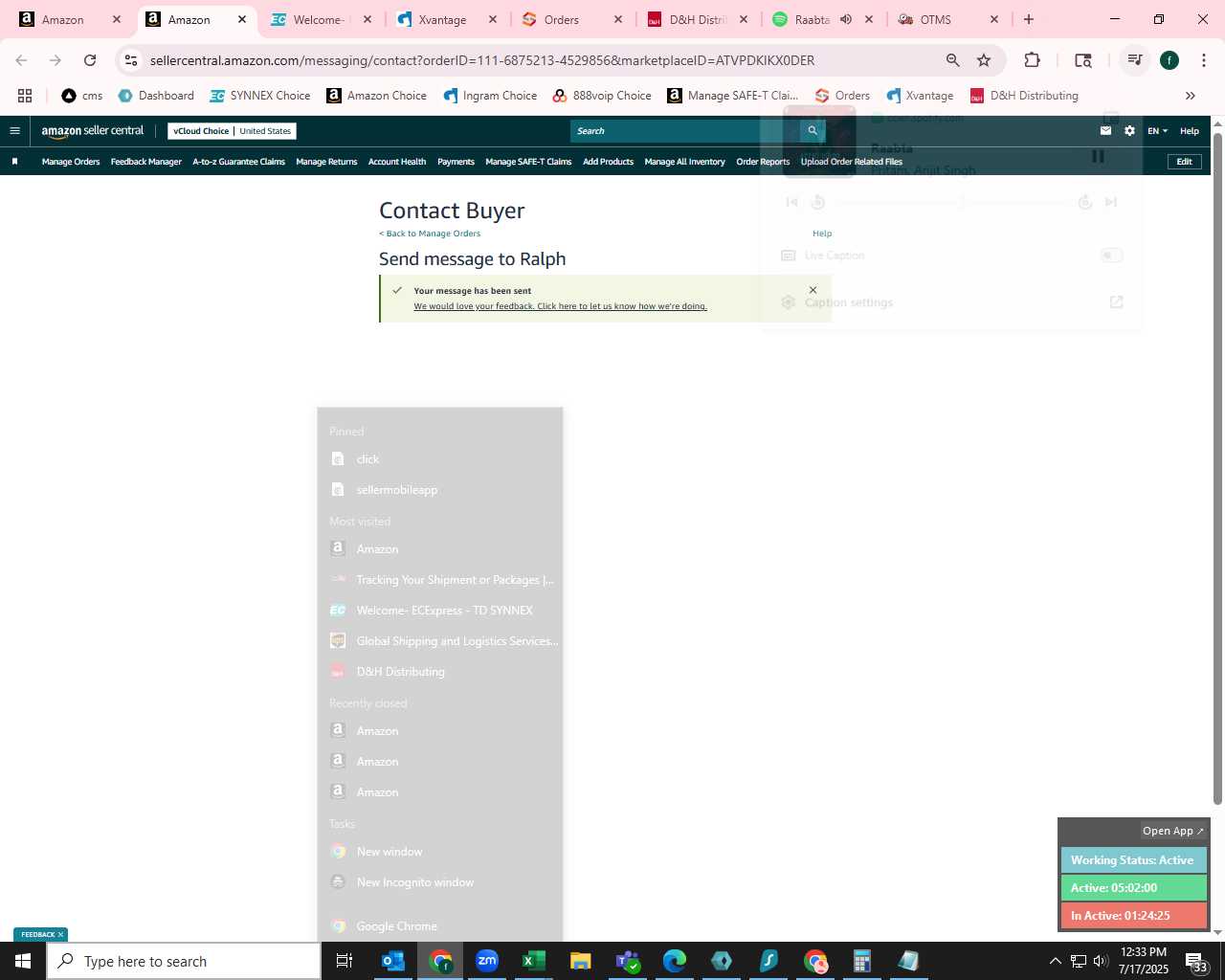1225x980 pixels.
Task: Select New Incognito window in jump list
Action: [x=440, y=882]
